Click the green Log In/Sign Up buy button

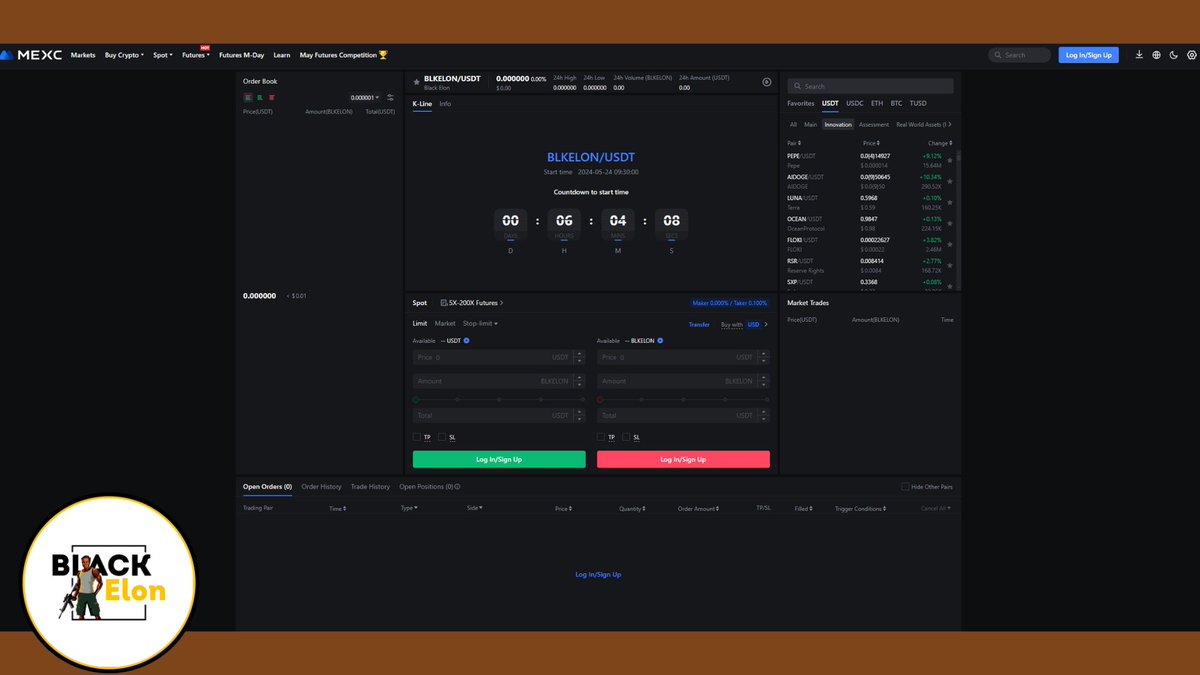tap(499, 460)
